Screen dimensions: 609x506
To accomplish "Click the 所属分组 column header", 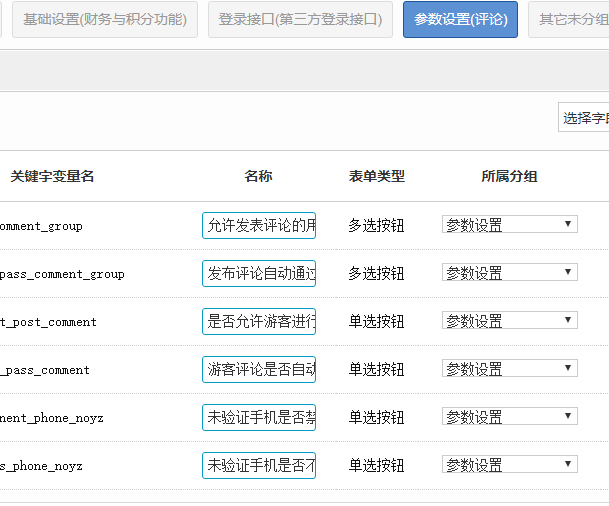I will coord(509,177).
